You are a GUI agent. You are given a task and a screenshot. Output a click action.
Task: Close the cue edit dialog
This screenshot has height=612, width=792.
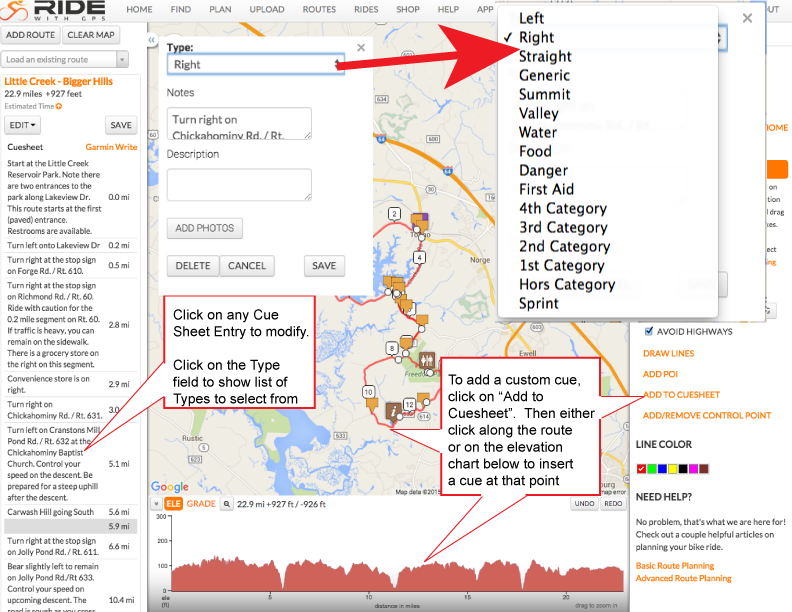click(x=361, y=47)
